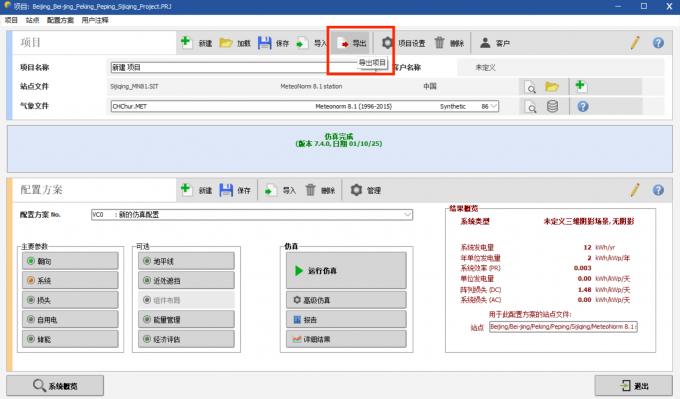Click the 退出 button
The image size is (680, 399).
click(634, 386)
